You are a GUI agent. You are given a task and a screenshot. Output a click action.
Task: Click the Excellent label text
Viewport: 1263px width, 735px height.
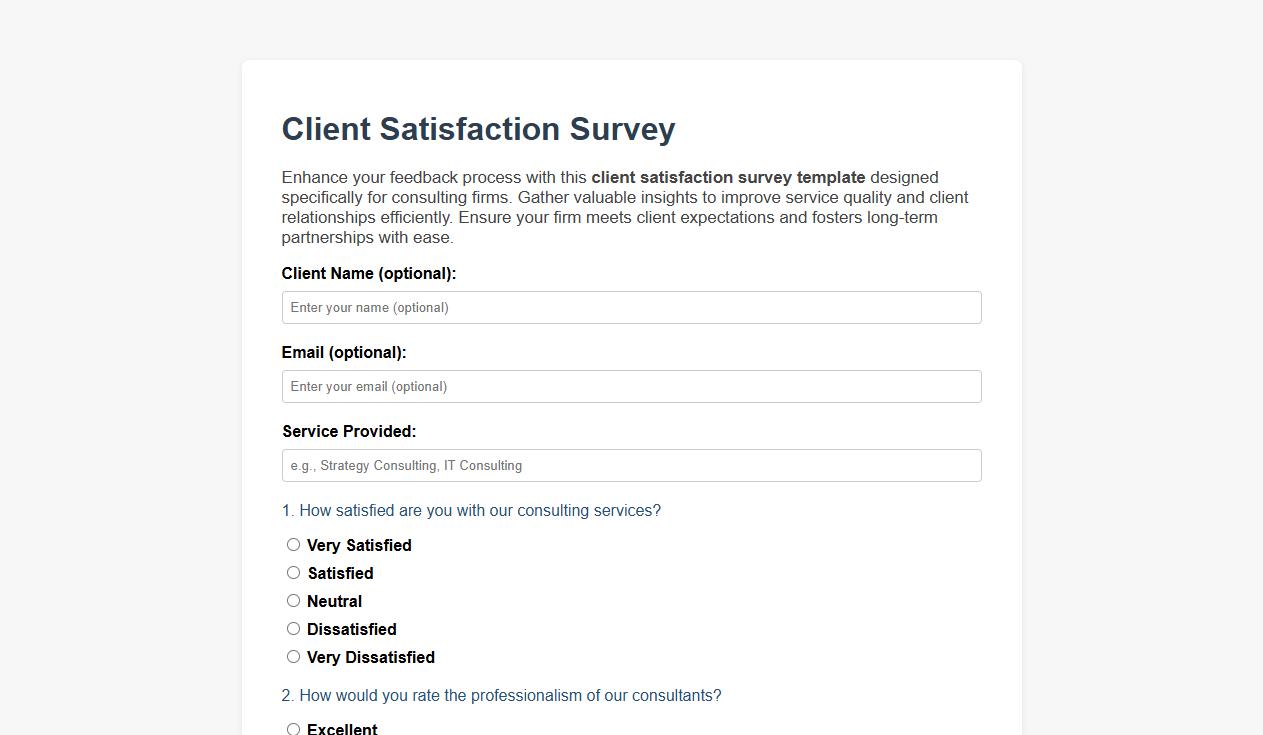click(342, 729)
